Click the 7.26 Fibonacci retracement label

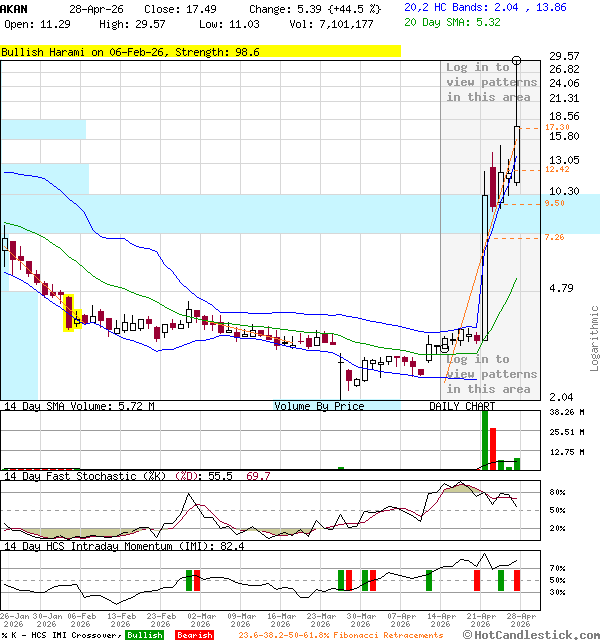tap(554, 237)
